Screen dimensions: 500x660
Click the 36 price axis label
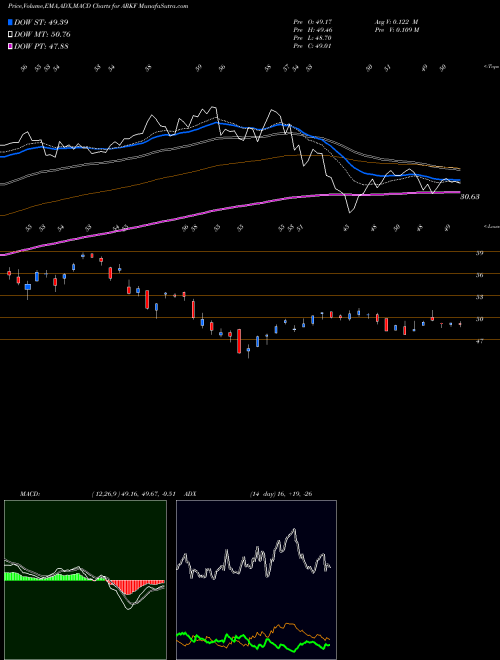pyautogui.click(x=479, y=275)
